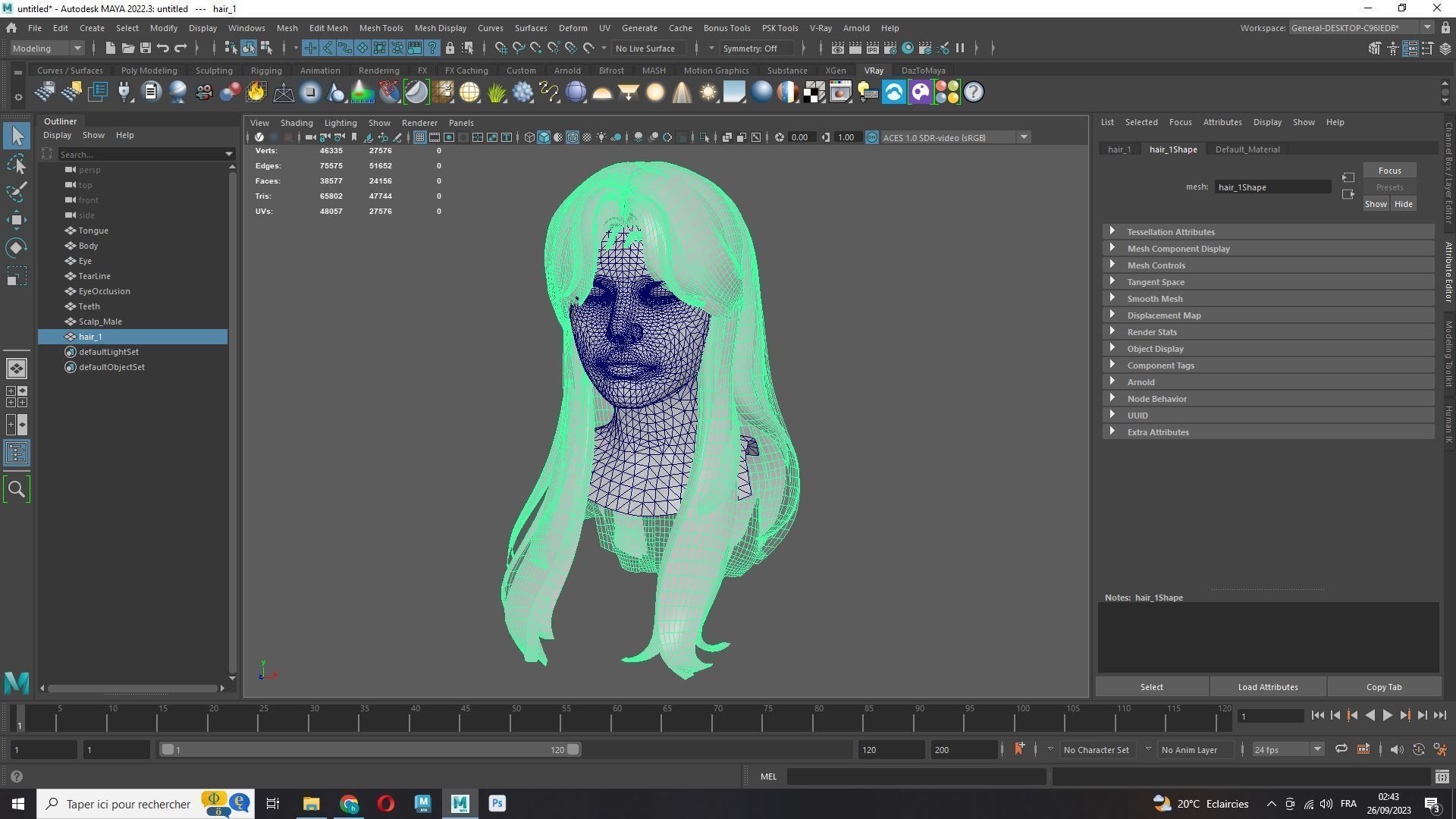Click the Open Scene folder icon
This screenshot has height=819, width=1456.
tap(127, 48)
